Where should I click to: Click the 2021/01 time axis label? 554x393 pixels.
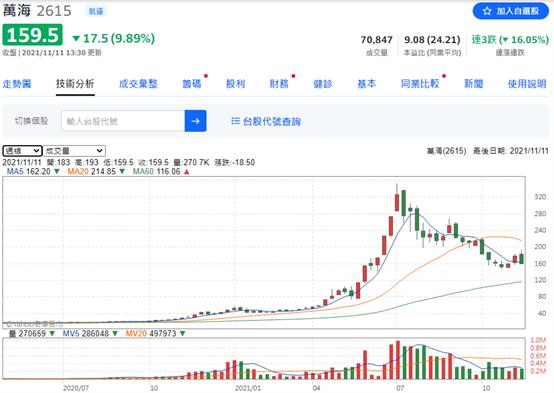[x=248, y=388]
